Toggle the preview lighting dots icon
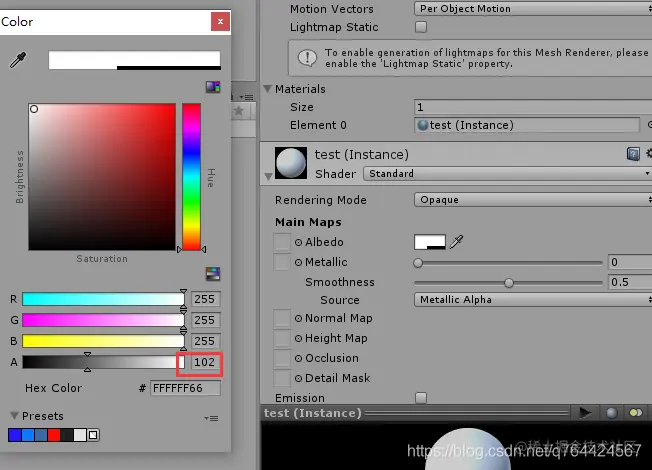The height and width of the screenshot is (470, 652). coord(635,413)
